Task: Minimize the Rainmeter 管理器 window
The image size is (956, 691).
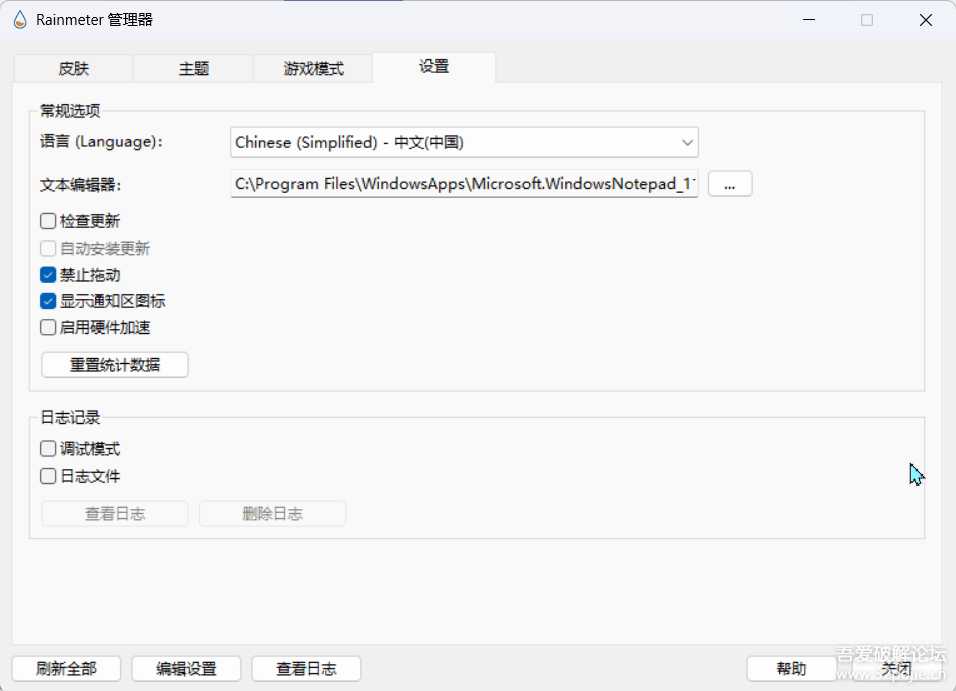Action: click(809, 20)
